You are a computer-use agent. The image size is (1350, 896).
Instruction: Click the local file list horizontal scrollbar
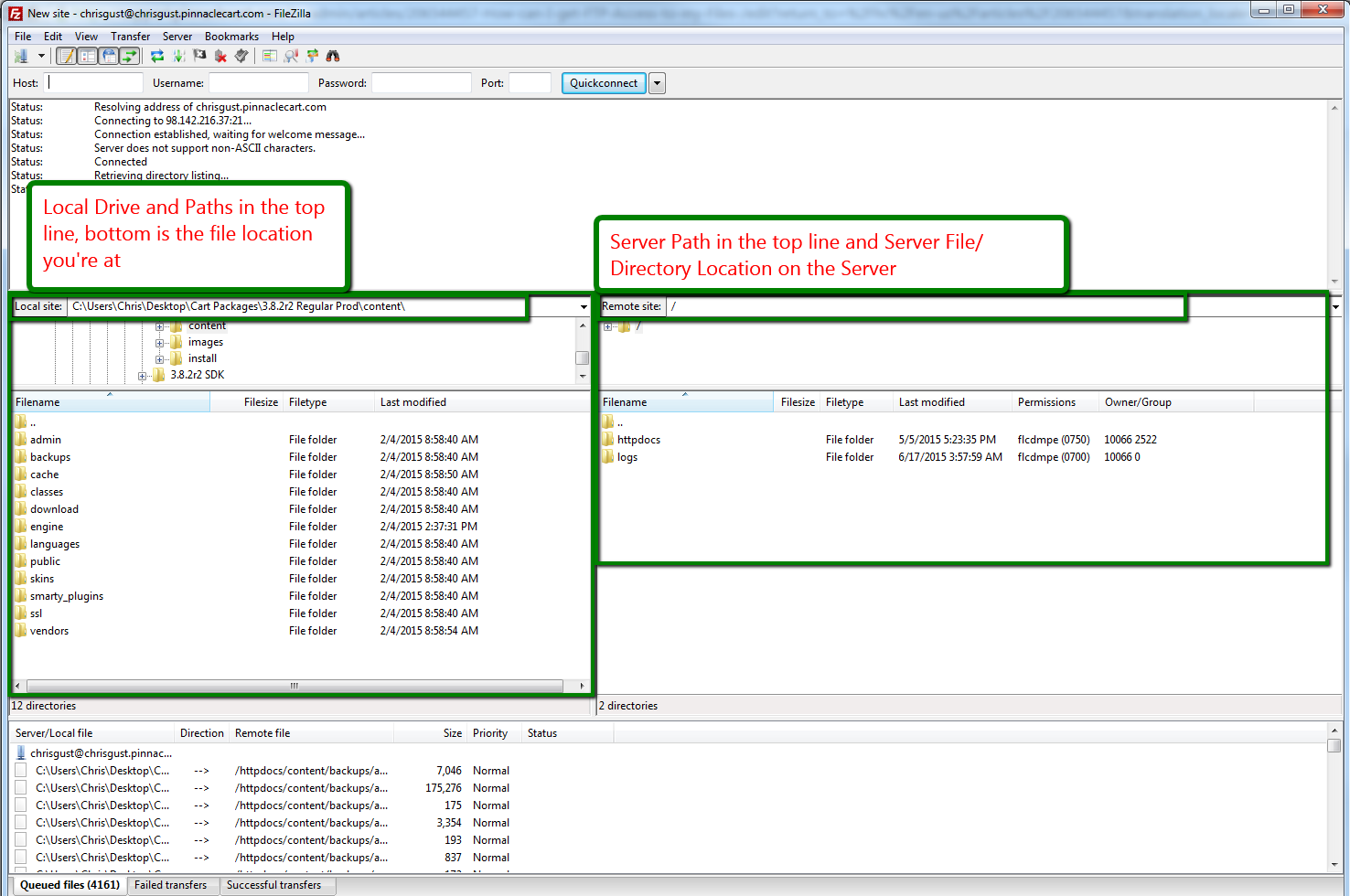(x=295, y=686)
